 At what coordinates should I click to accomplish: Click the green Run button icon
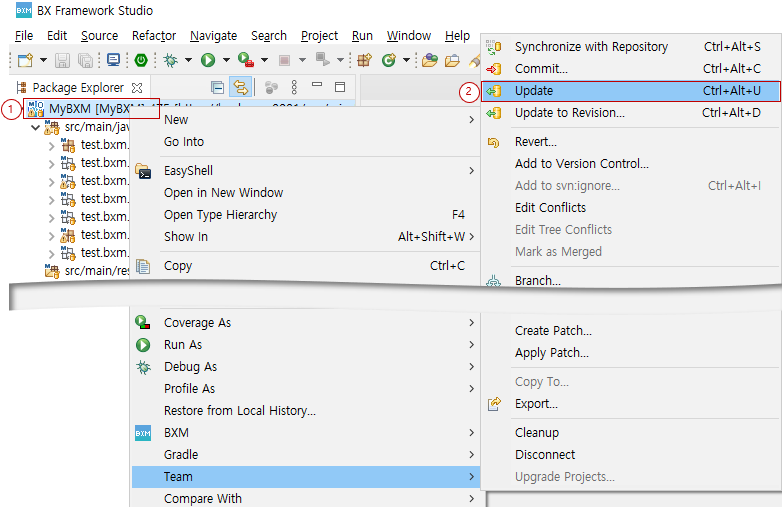tap(208, 60)
